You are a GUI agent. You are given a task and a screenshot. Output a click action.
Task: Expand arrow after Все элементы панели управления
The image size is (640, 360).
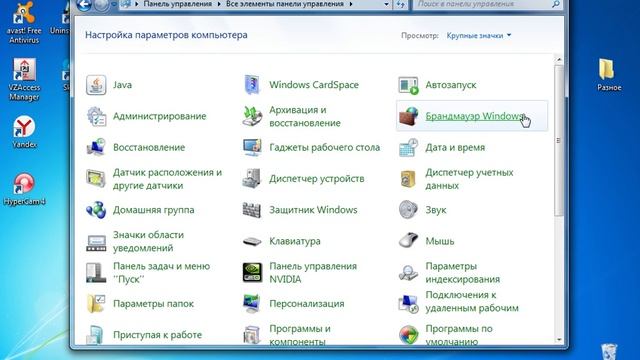351,4
